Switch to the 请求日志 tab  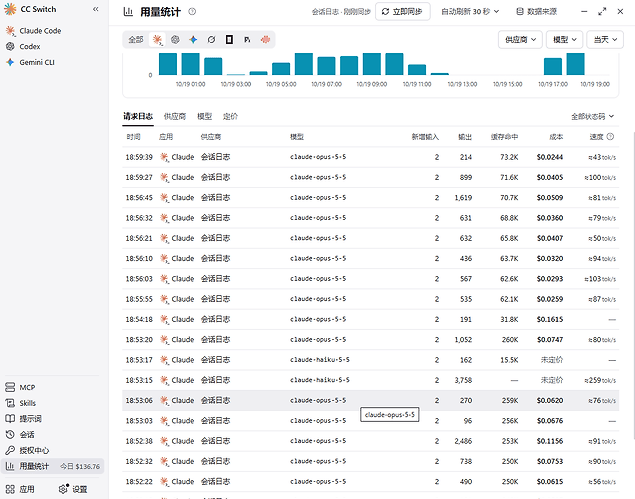point(138,117)
